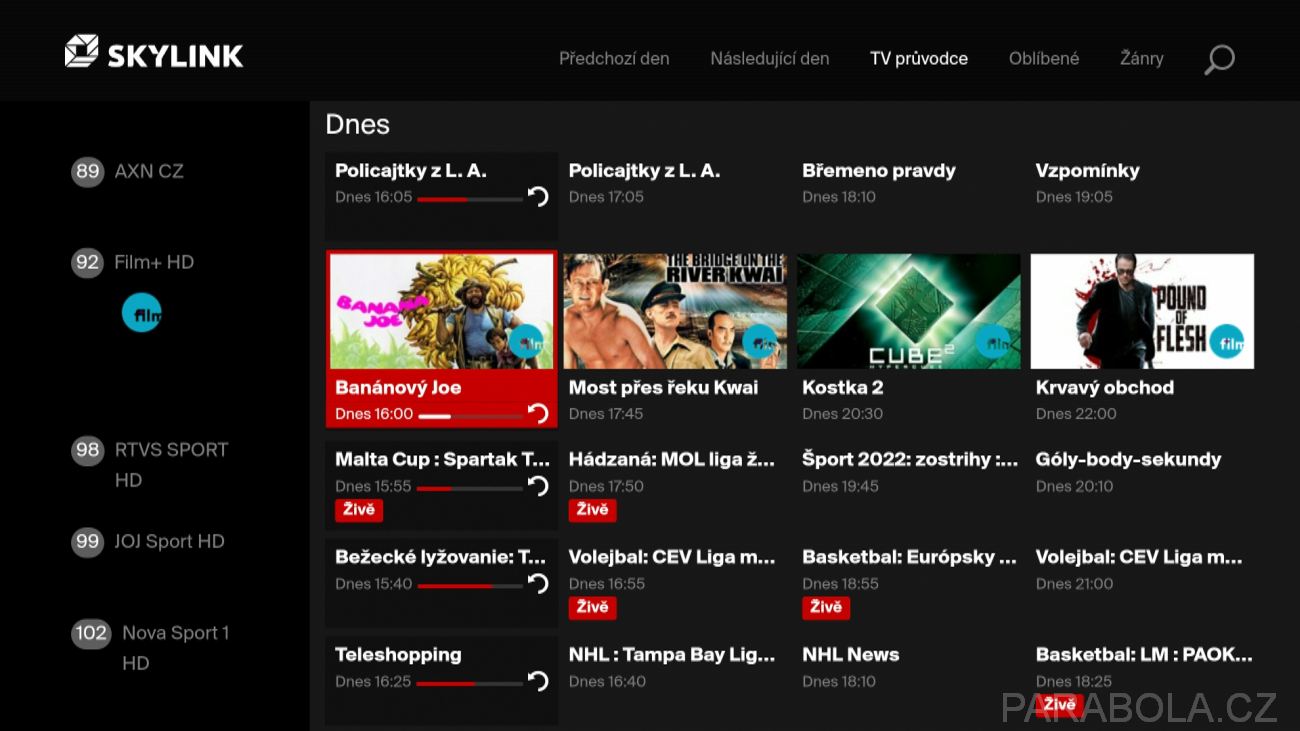Click restart icon on Teleshopping
1300x731 pixels.
click(538, 682)
